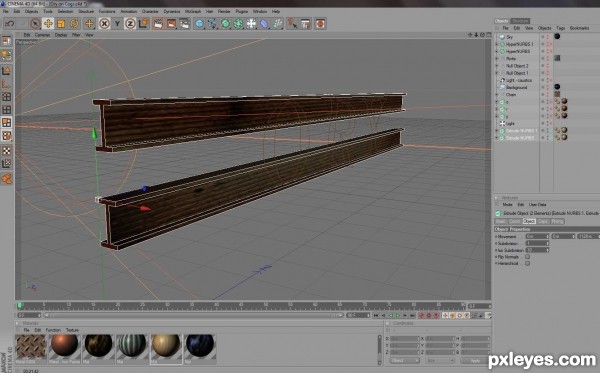
Task: Select the blue marble material sphere
Action: (x=200, y=345)
